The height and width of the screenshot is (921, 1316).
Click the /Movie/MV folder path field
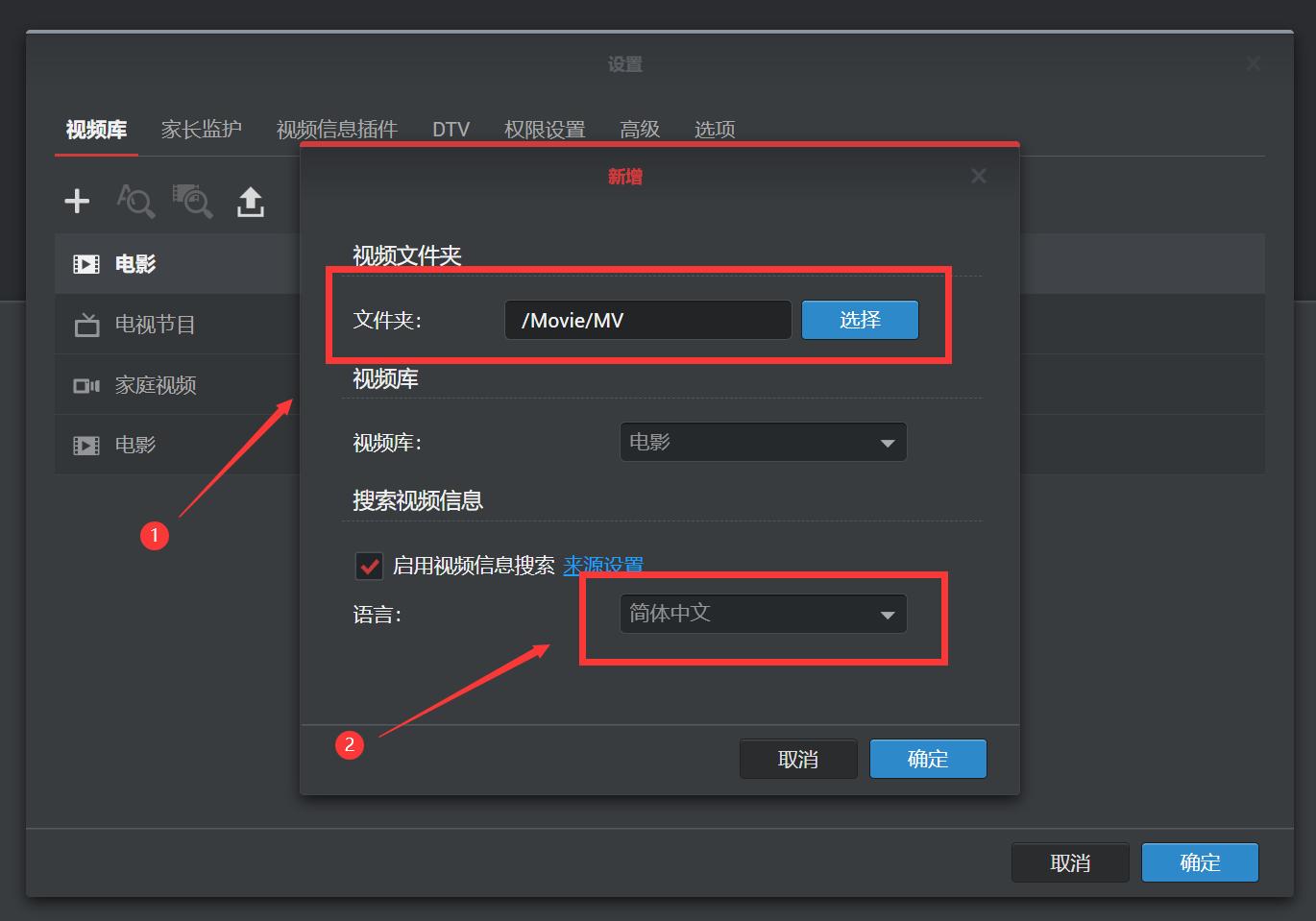[x=647, y=320]
